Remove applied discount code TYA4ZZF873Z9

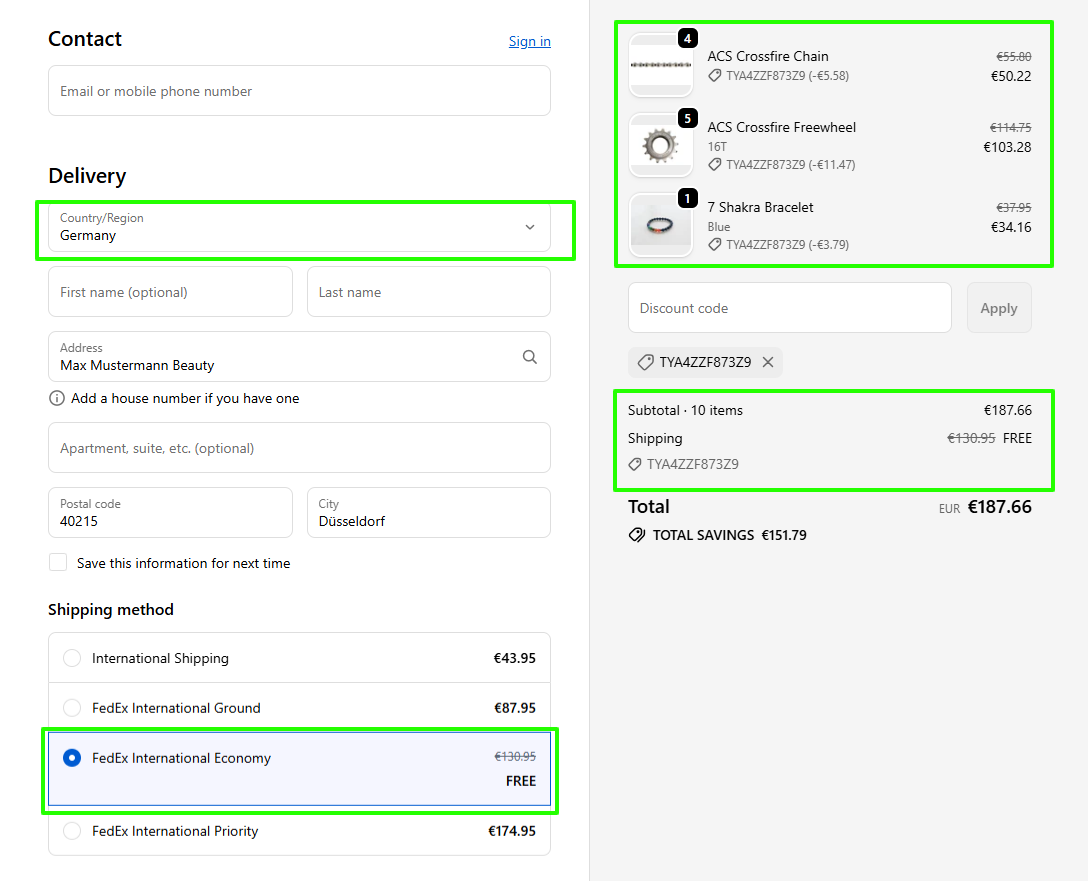(768, 362)
